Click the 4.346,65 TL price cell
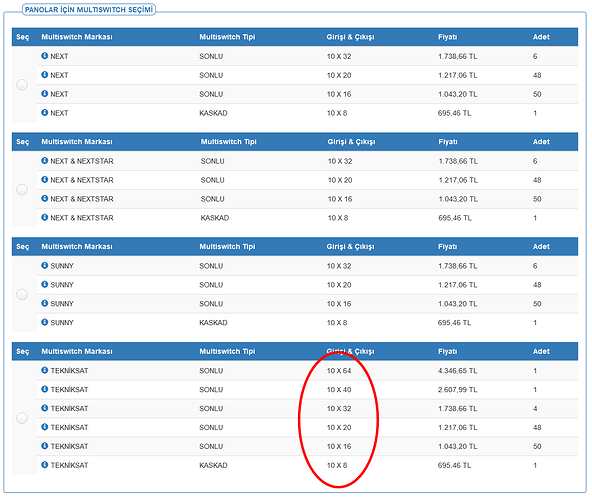 (458, 371)
